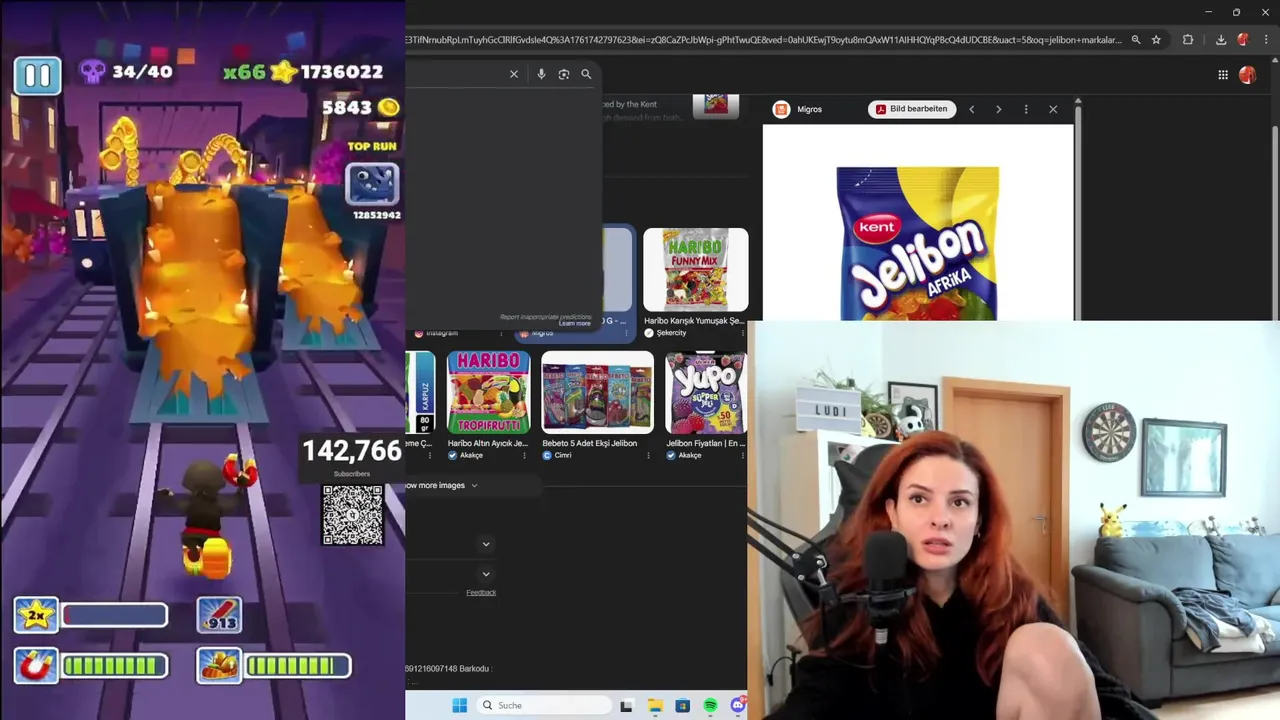The image size is (1280, 720).
Task: Clear the Google search box text
Action: [514, 74]
